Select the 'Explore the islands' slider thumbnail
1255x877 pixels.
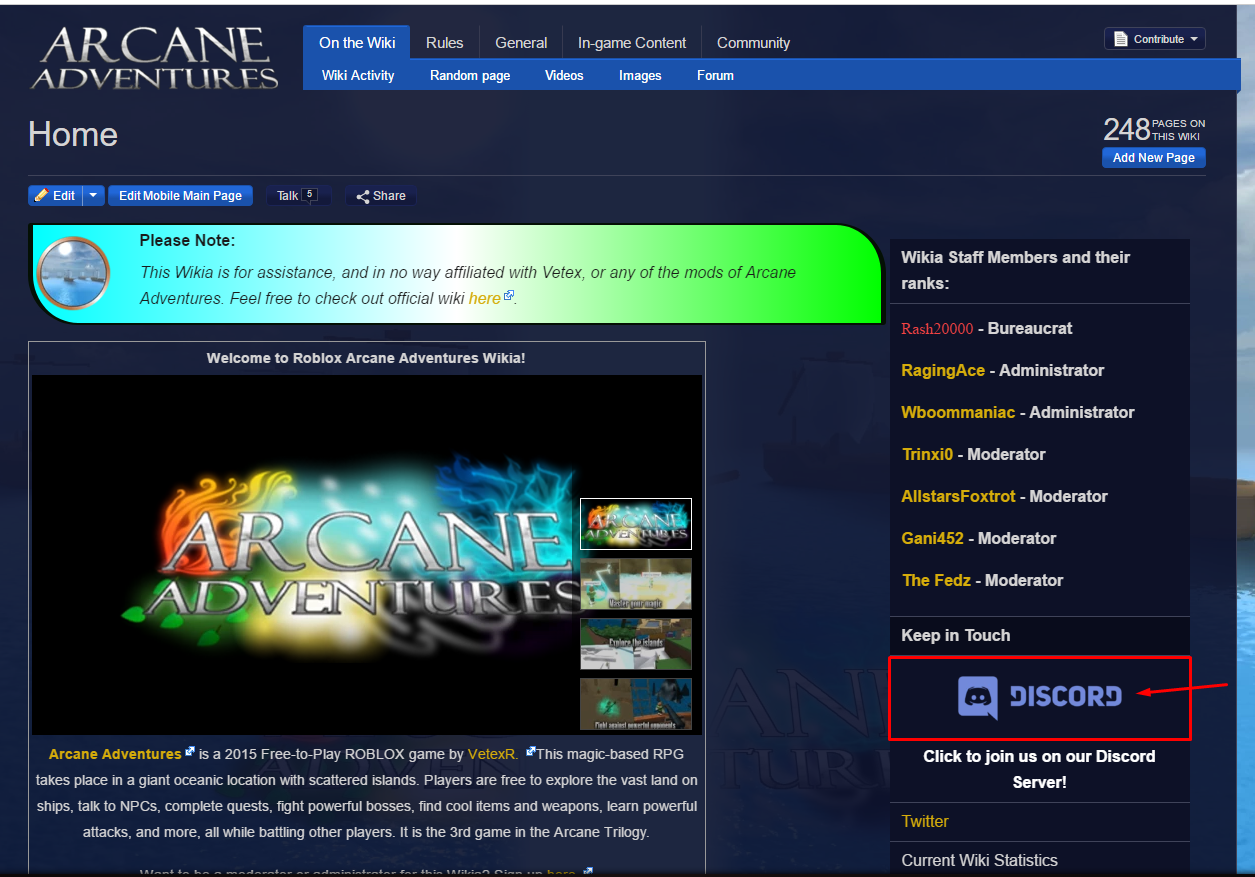(x=635, y=643)
